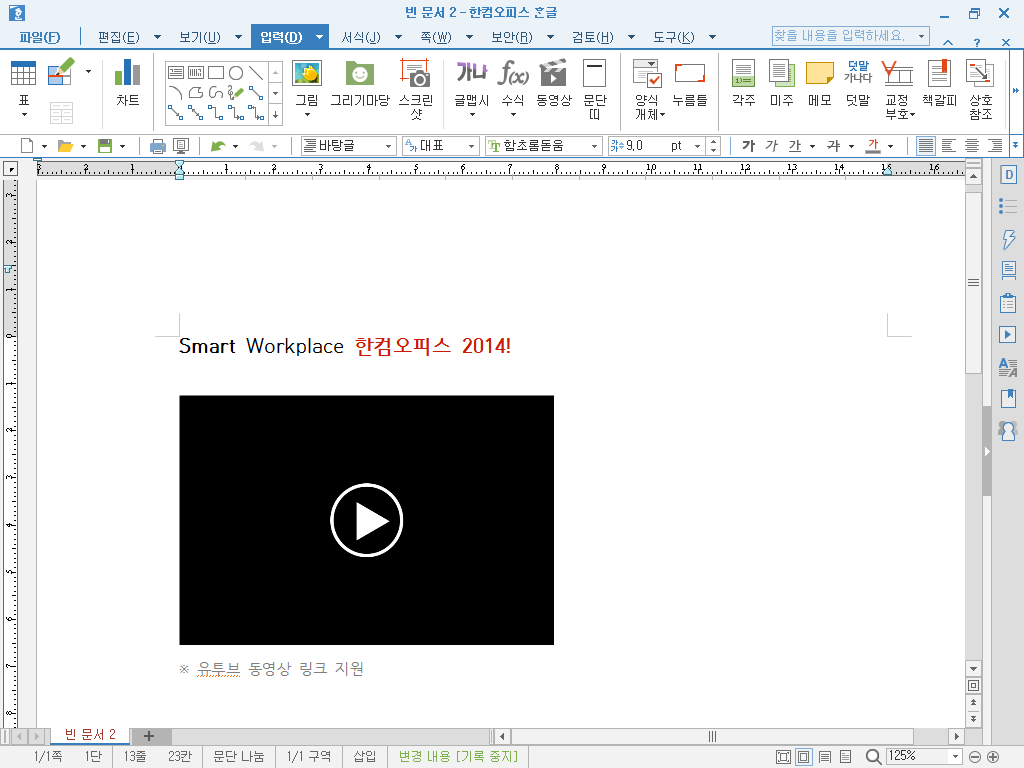Insert a table with the 표 icon
Image resolution: width=1024 pixels, height=768 pixels.
[24, 73]
